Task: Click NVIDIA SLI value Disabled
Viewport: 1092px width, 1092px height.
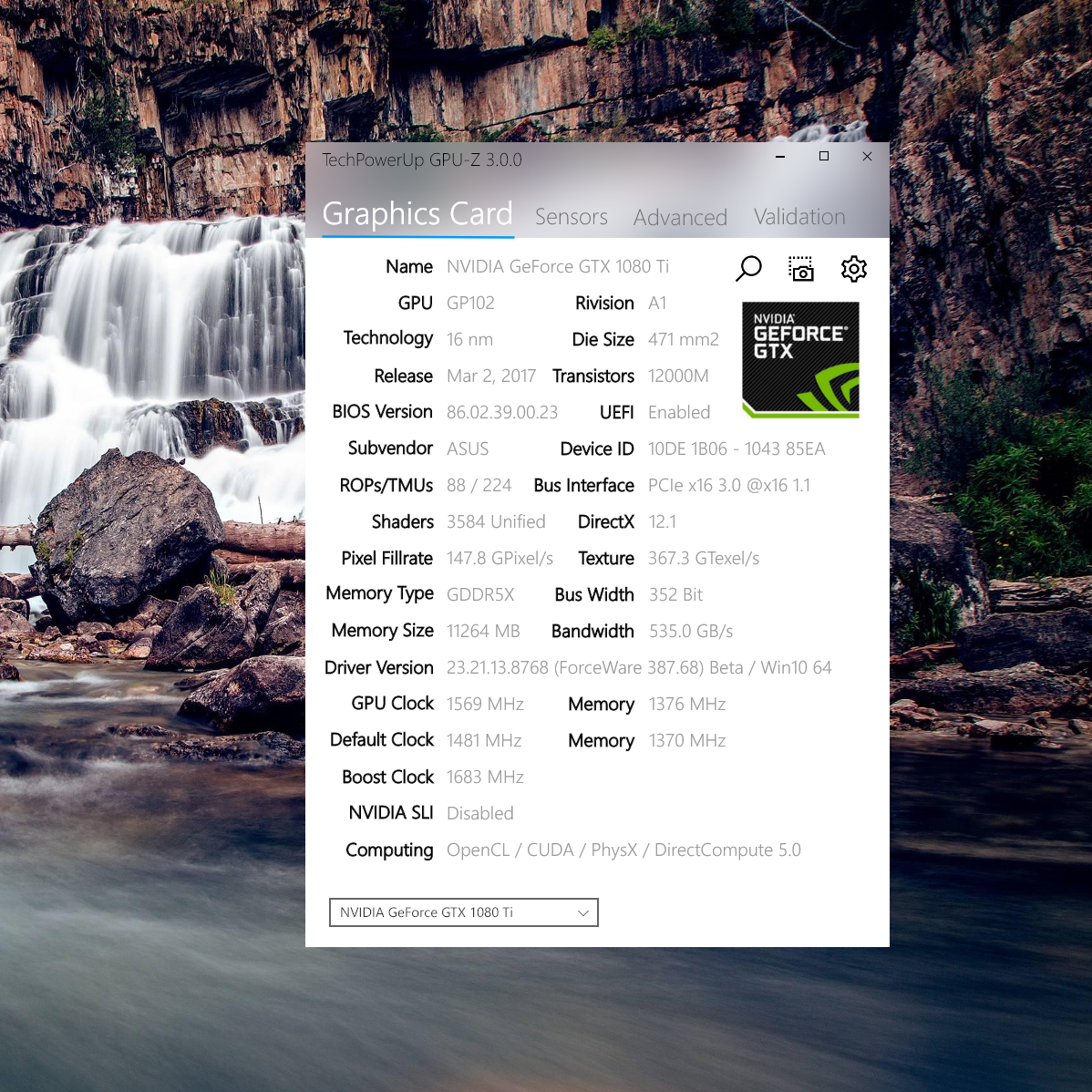Action: pos(479,813)
